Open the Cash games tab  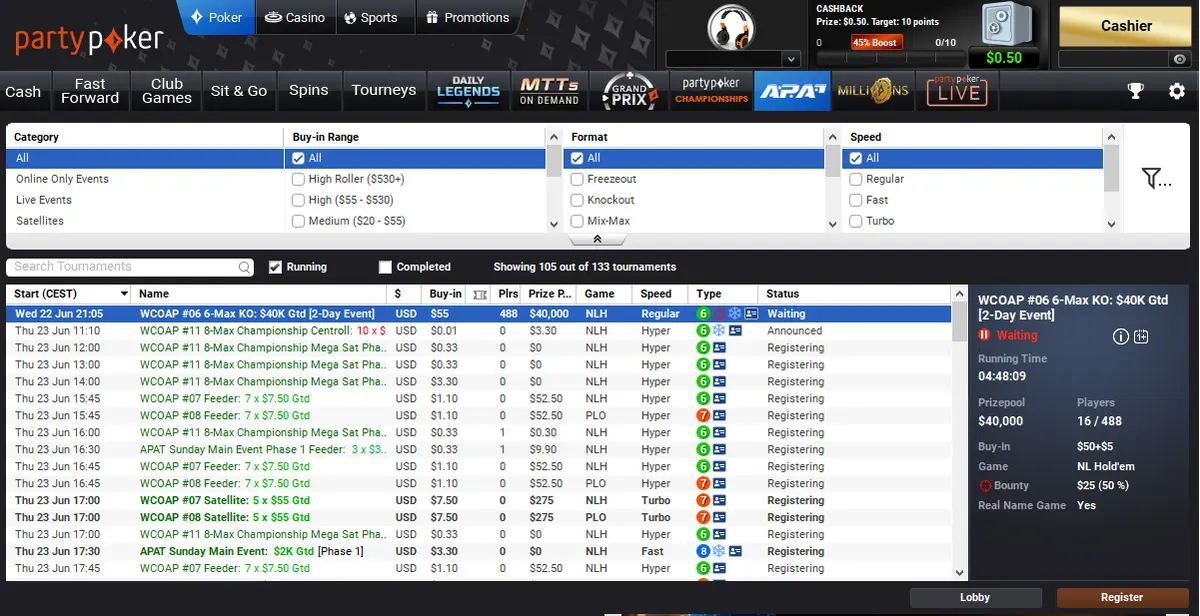coord(23,91)
